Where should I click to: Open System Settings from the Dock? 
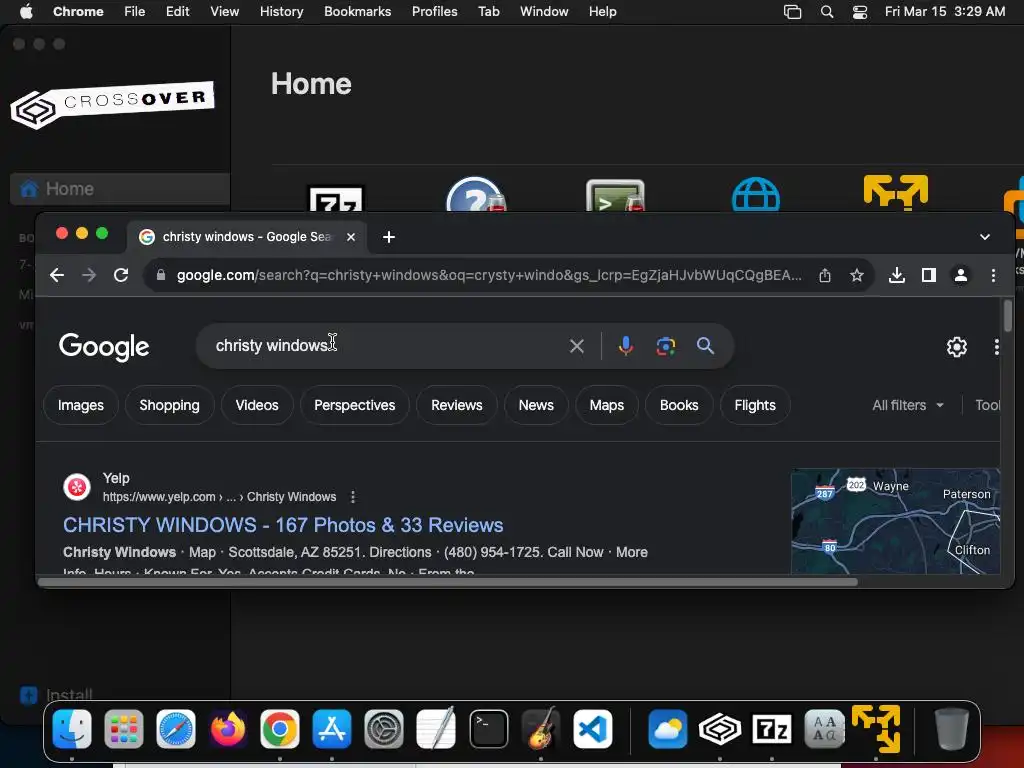coord(384,729)
